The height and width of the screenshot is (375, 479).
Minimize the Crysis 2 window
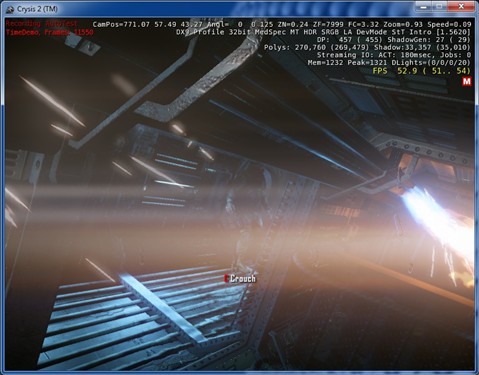click(424, 6)
